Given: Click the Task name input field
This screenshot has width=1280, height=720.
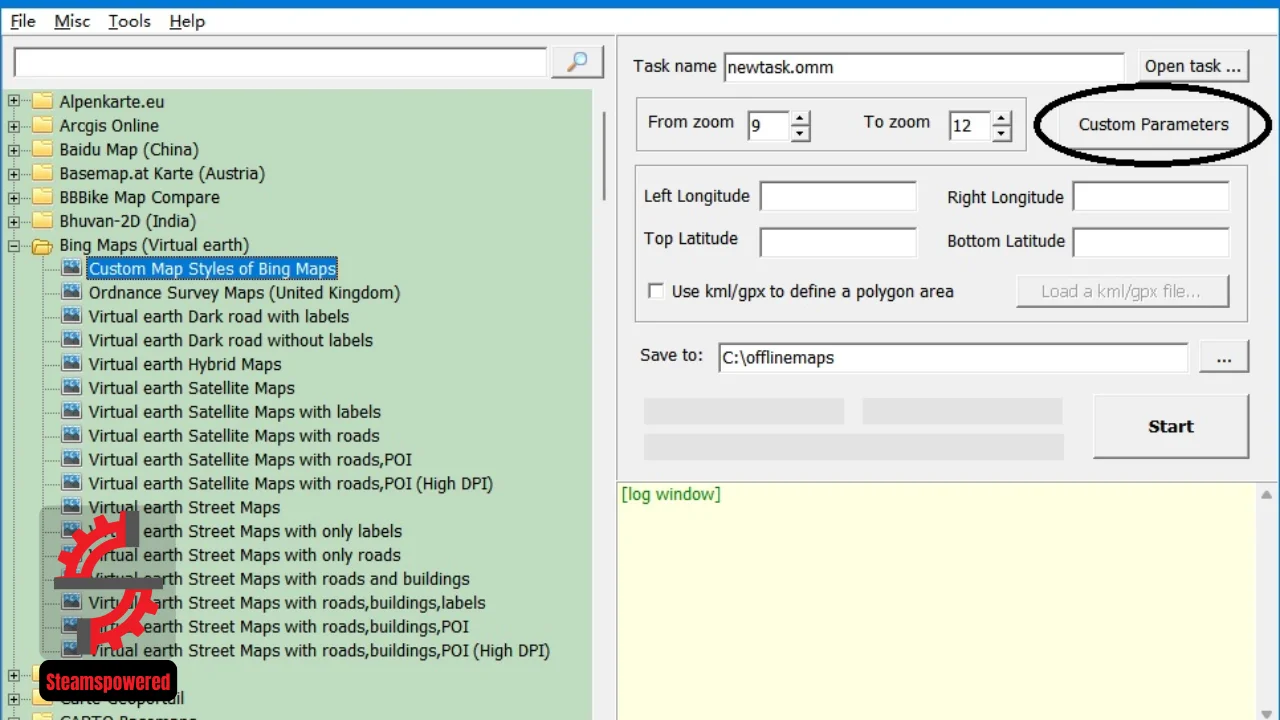Looking at the screenshot, I should click(x=924, y=67).
